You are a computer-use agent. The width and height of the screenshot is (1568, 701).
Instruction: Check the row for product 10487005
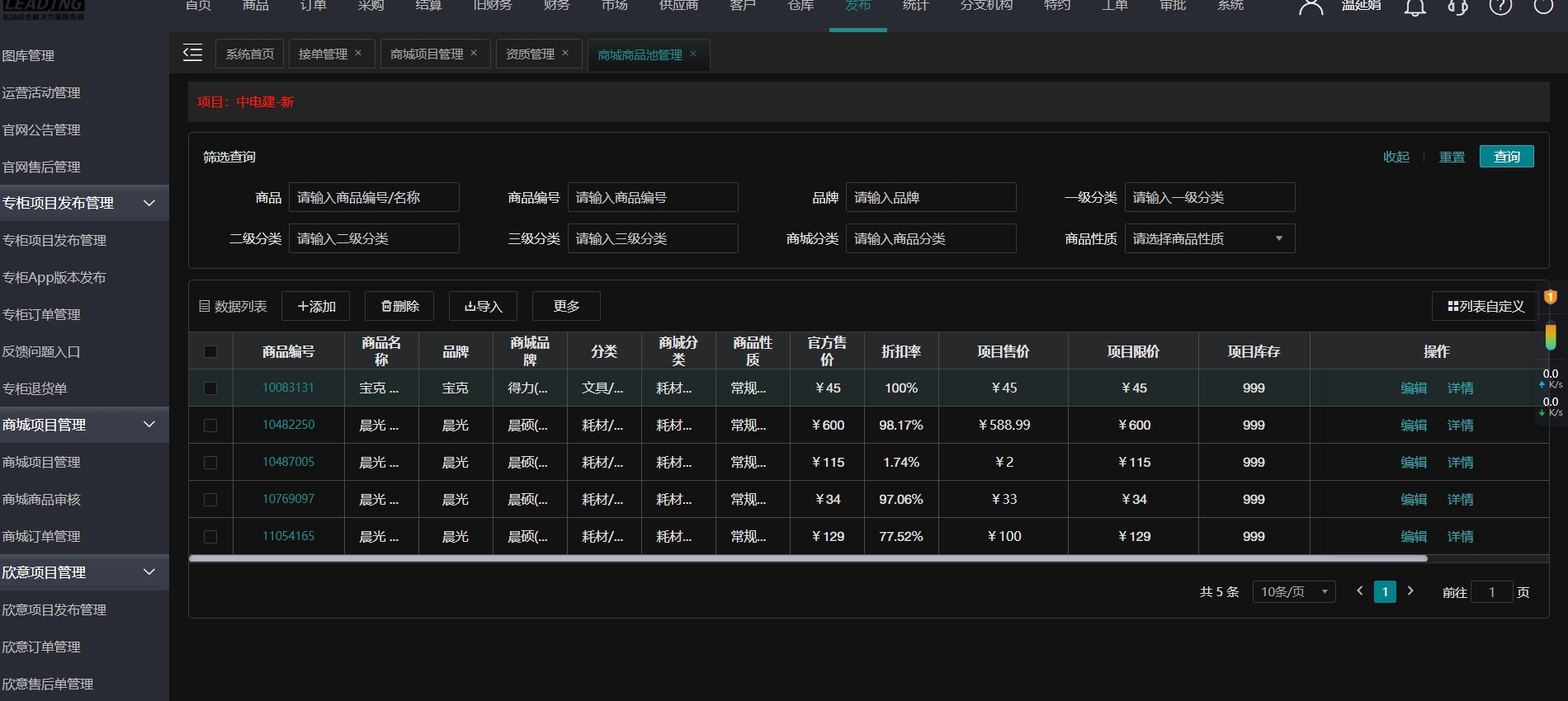(210, 463)
